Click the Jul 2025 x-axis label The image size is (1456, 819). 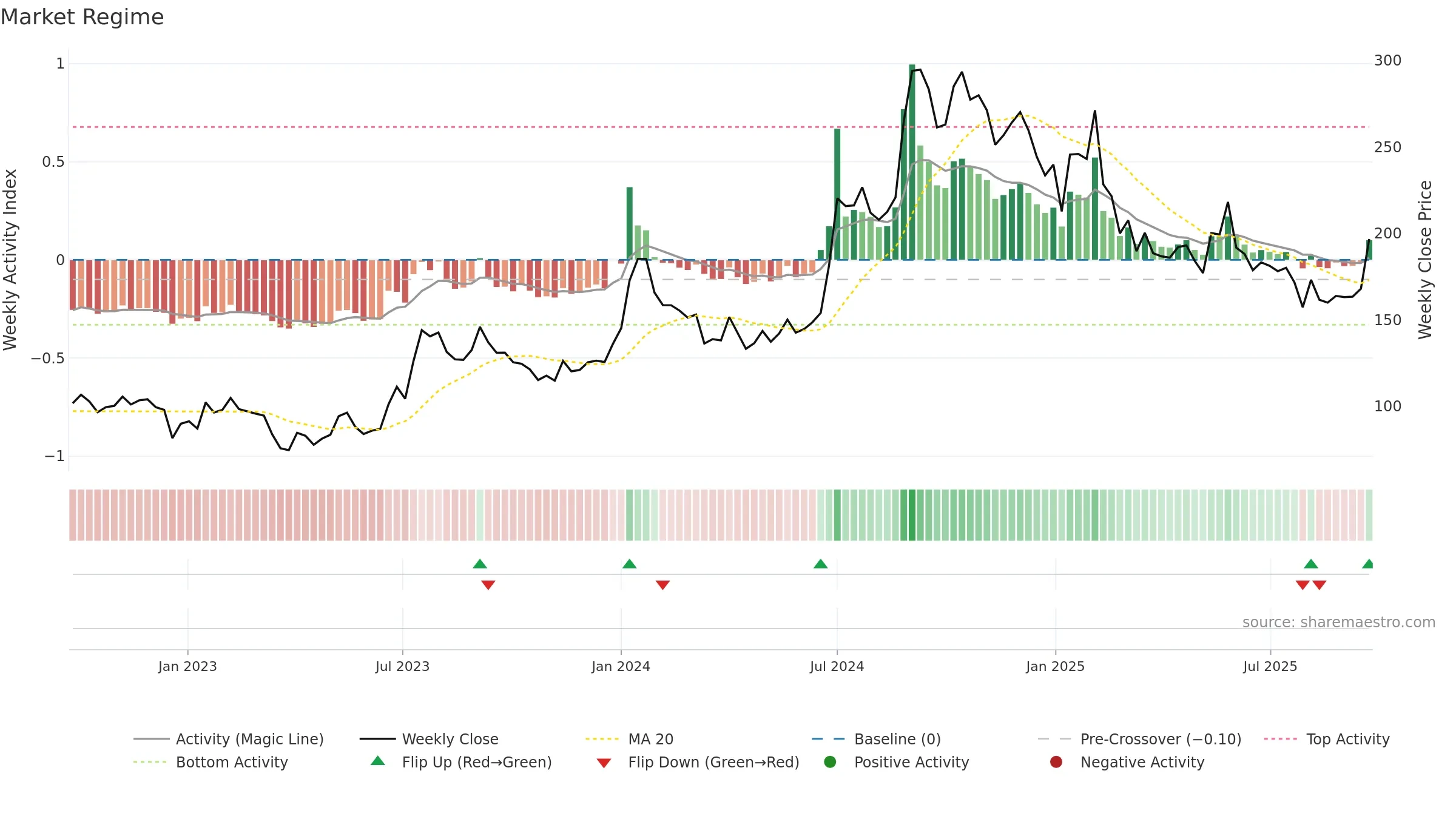tap(1270, 666)
